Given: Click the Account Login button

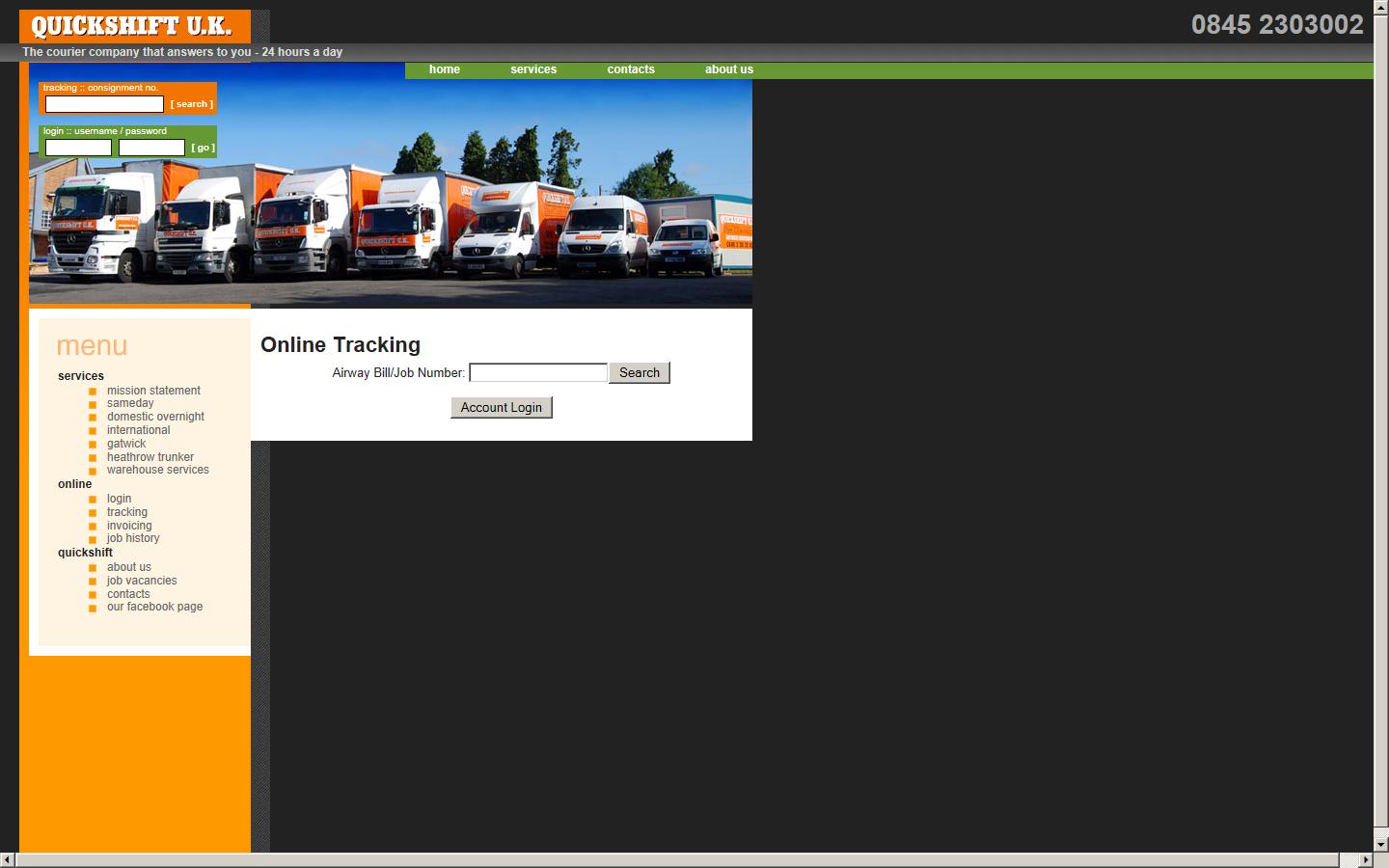Looking at the screenshot, I should click(502, 407).
